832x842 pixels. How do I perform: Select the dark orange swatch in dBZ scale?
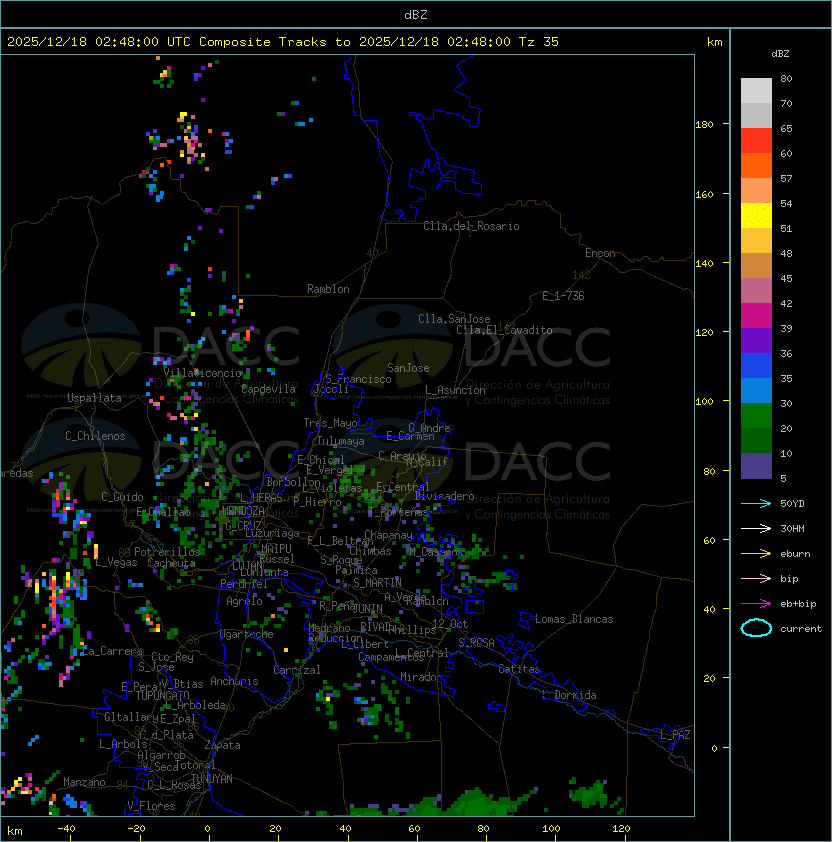[x=756, y=166]
